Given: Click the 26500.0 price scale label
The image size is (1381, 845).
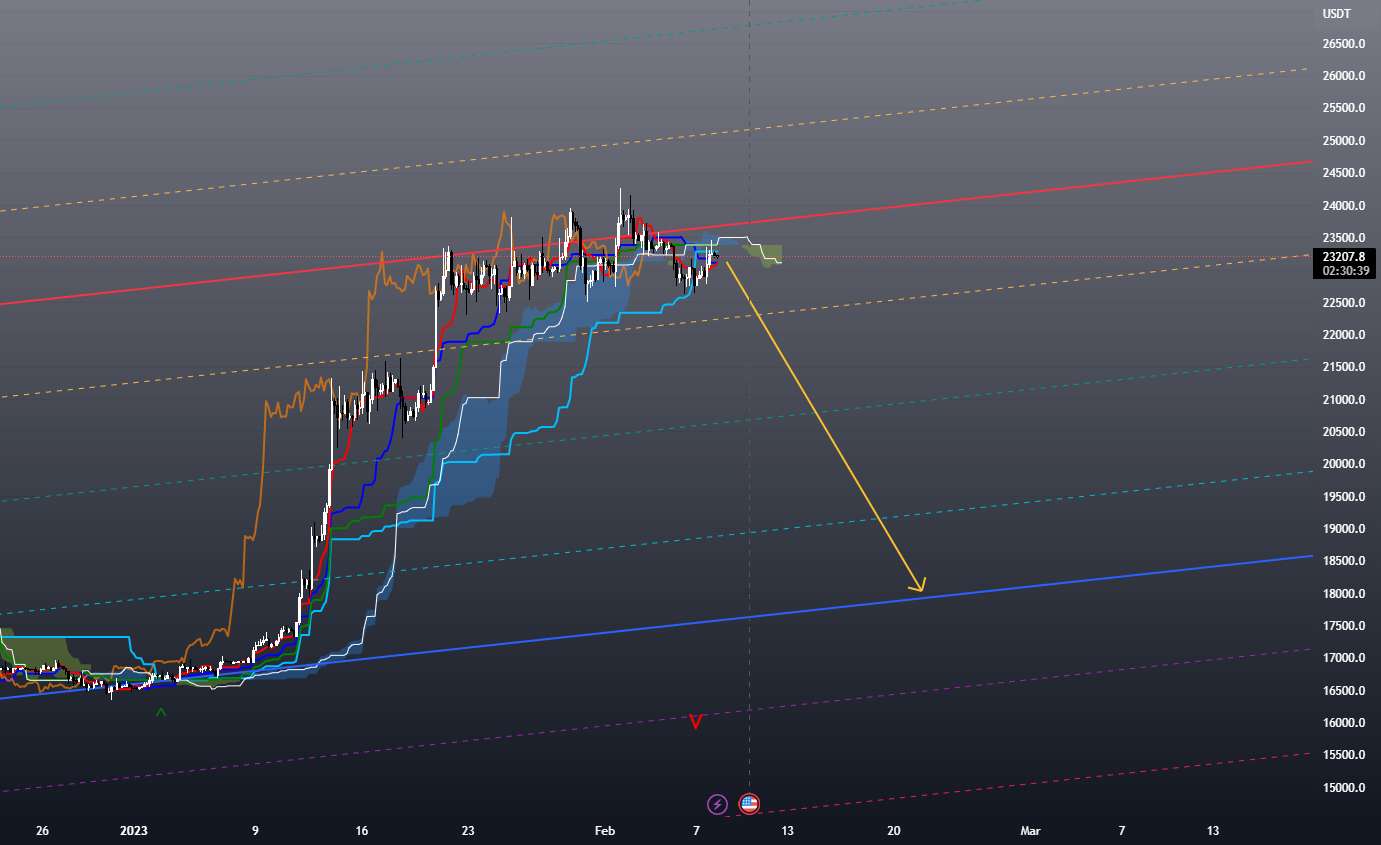Looking at the screenshot, I should (x=1343, y=44).
